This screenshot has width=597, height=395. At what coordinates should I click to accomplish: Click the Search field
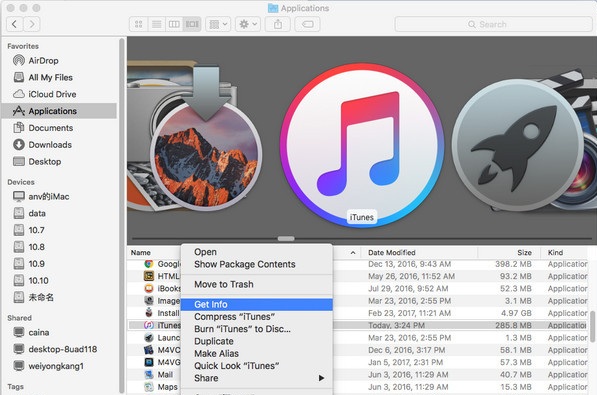pos(493,24)
